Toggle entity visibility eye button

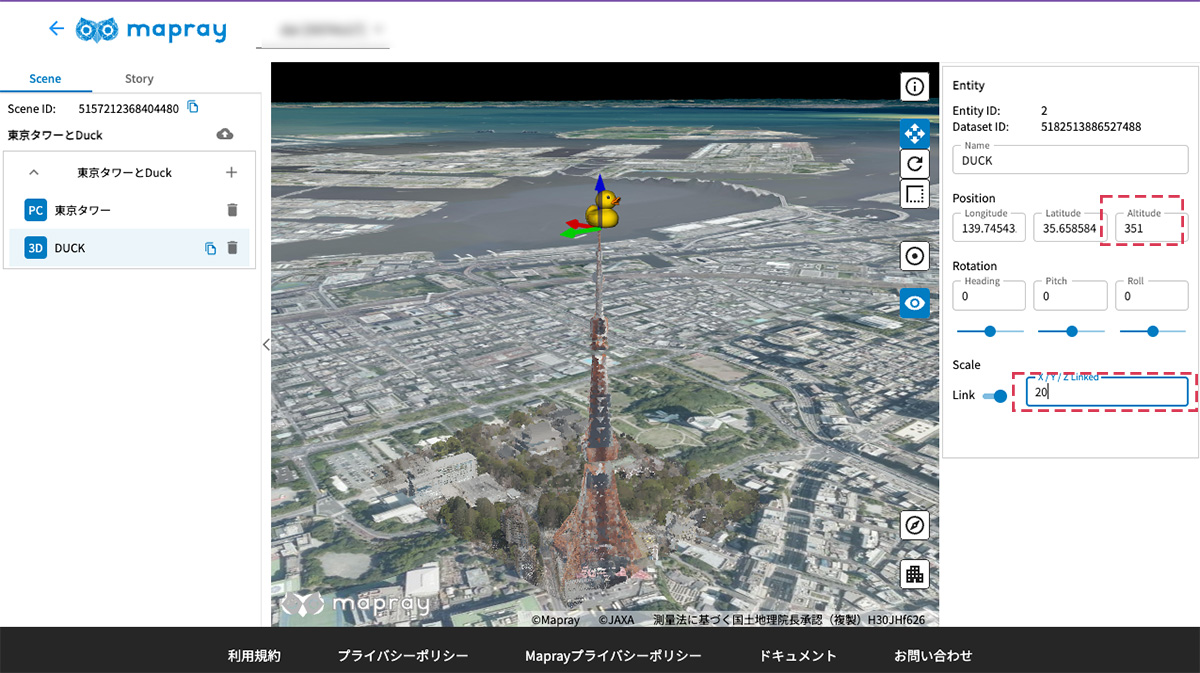tap(914, 302)
